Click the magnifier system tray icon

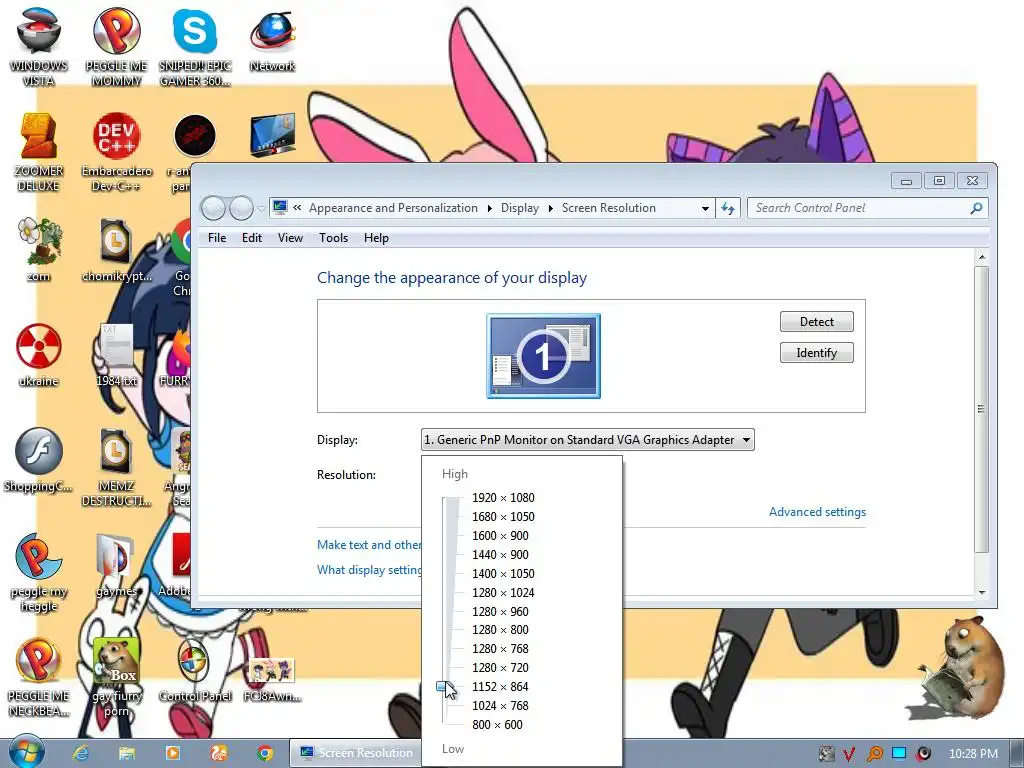[x=874, y=754]
